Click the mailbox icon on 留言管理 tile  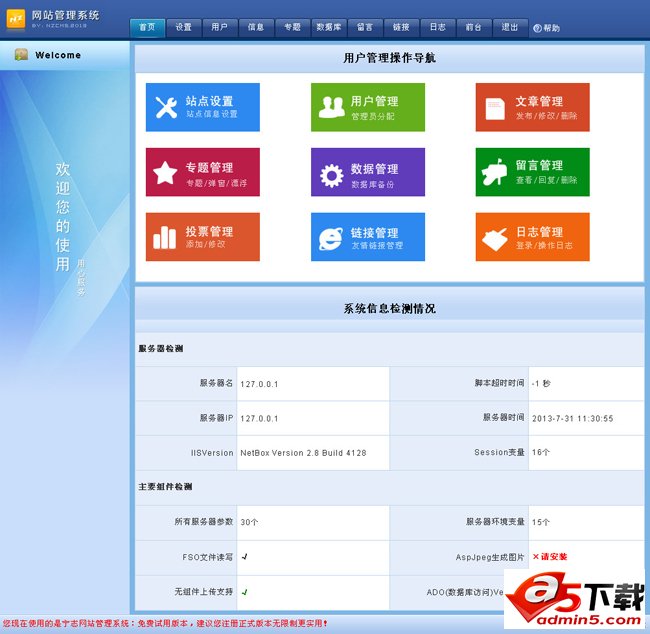pyautogui.click(x=494, y=172)
